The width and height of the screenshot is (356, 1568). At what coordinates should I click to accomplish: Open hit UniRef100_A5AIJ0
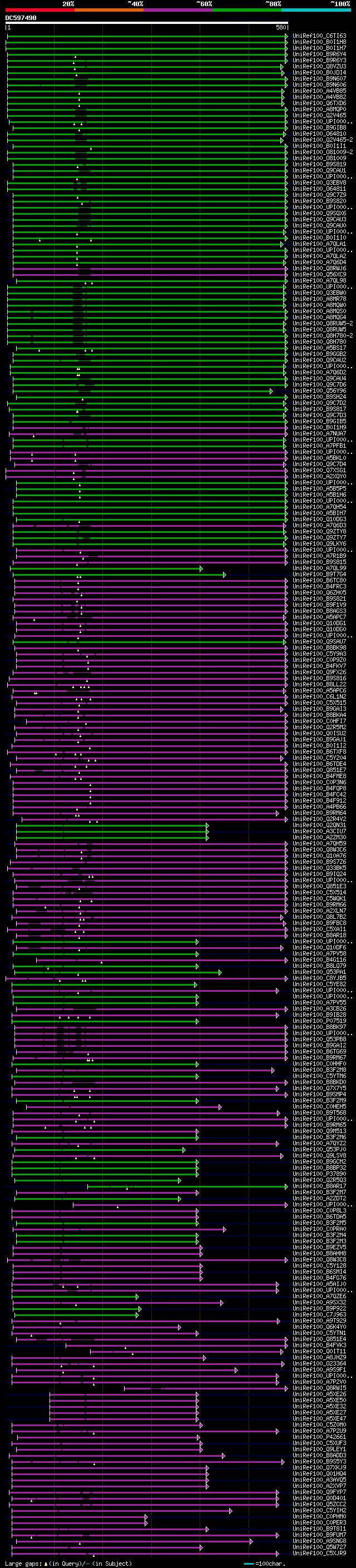point(319,1284)
